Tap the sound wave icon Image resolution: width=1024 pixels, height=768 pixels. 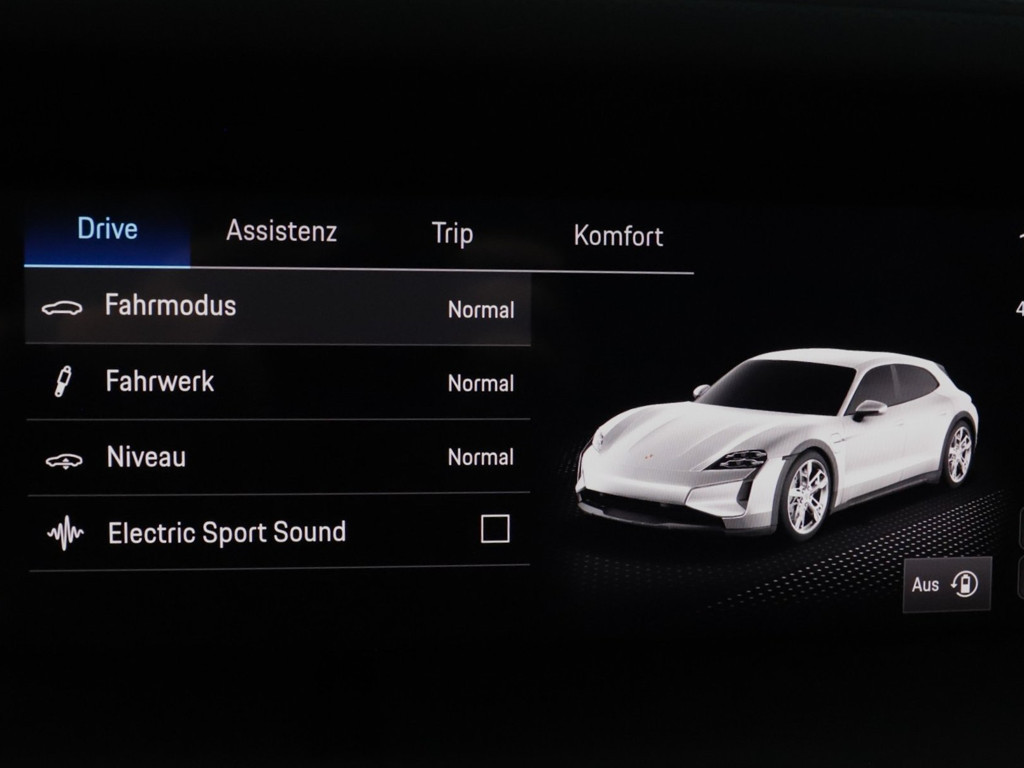click(x=65, y=534)
